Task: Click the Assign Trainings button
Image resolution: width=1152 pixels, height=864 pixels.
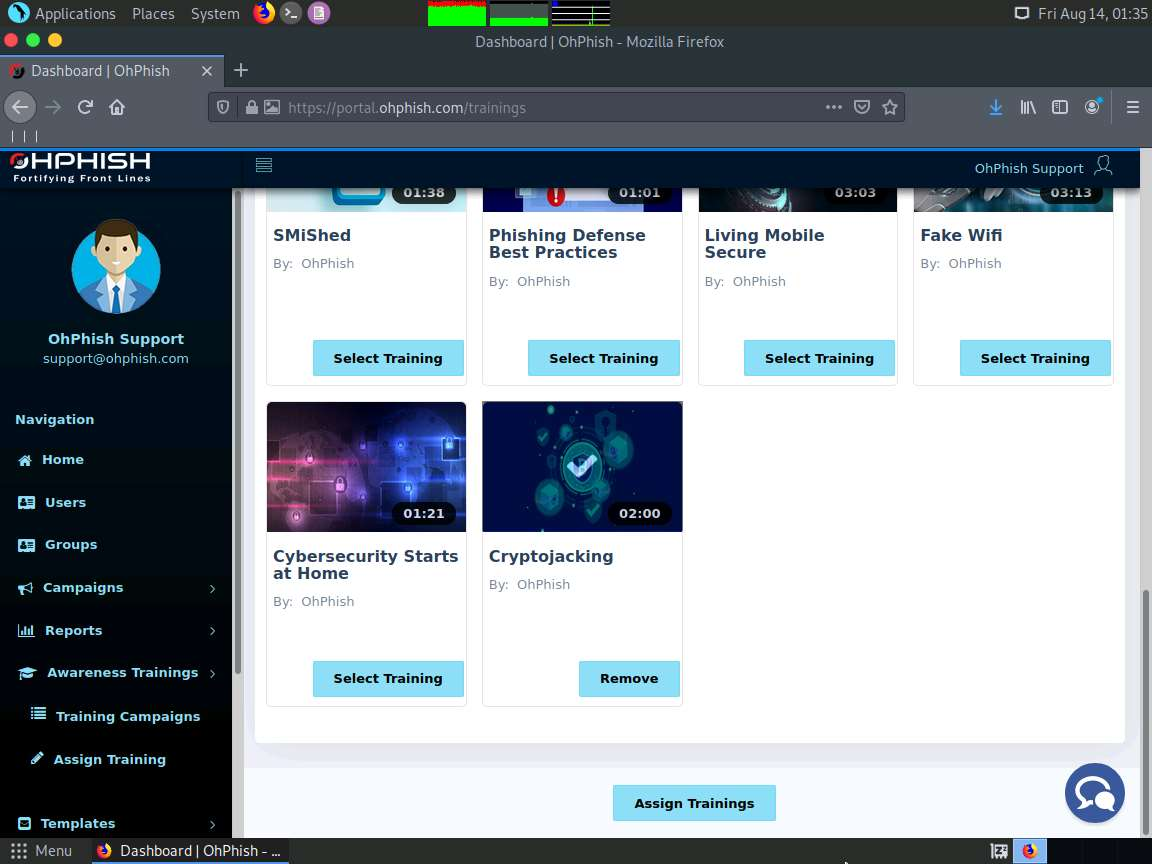Action: pos(694,803)
